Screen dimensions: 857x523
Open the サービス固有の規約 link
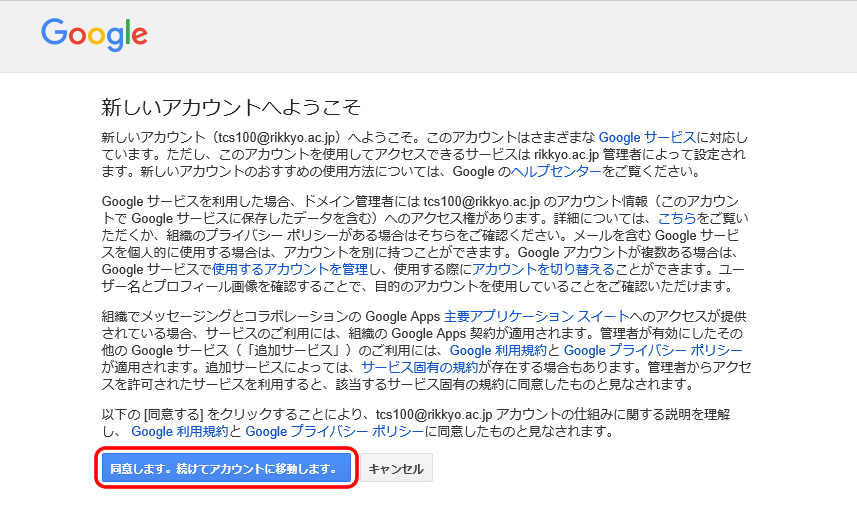pyautogui.click(x=420, y=367)
